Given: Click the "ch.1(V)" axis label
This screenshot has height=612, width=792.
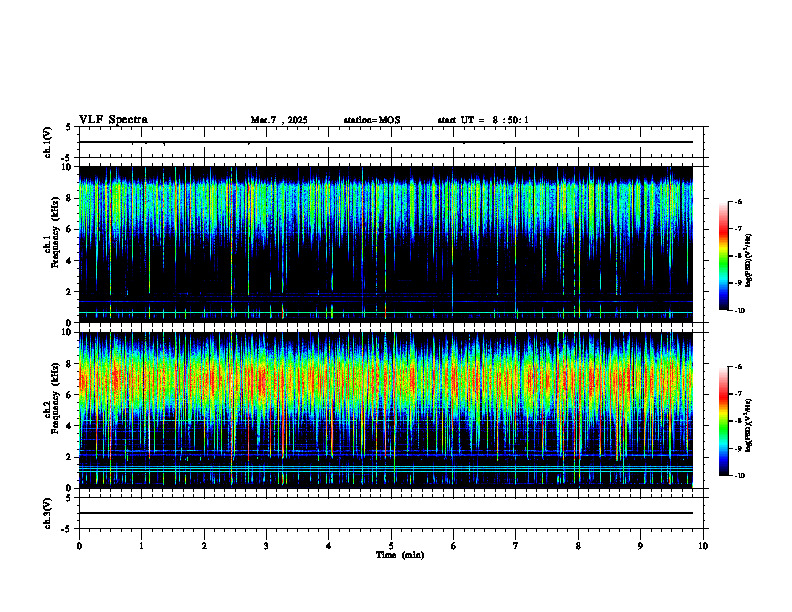Looking at the screenshot, I should [x=47, y=142].
